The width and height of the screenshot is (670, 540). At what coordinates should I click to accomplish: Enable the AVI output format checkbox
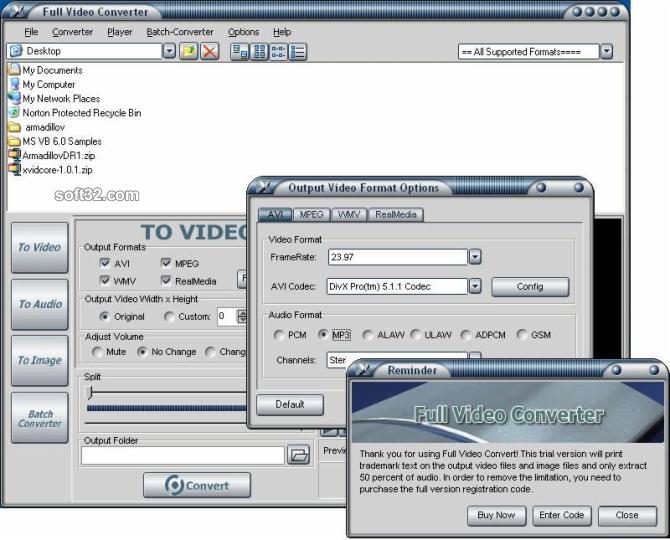(105, 263)
